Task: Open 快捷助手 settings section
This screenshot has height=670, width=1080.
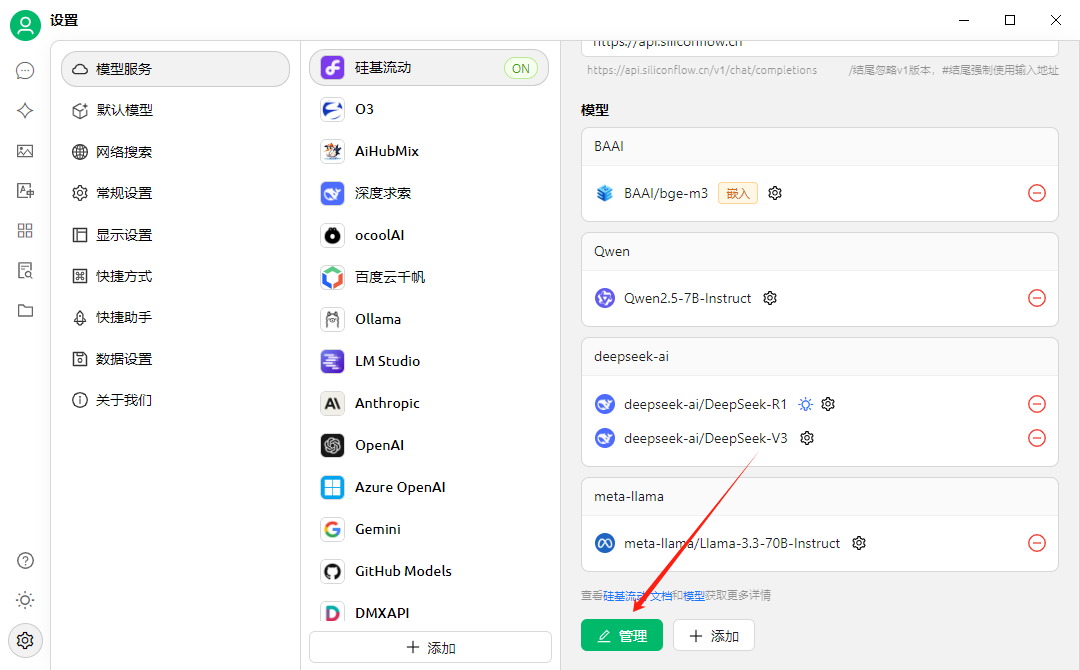Action: 176,317
